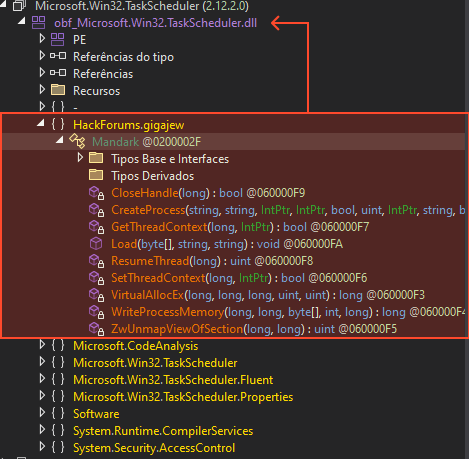Image resolution: width=469 pixels, height=459 pixels.
Task: Click the CreateProcess method icon
Action: (x=97, y=210)
